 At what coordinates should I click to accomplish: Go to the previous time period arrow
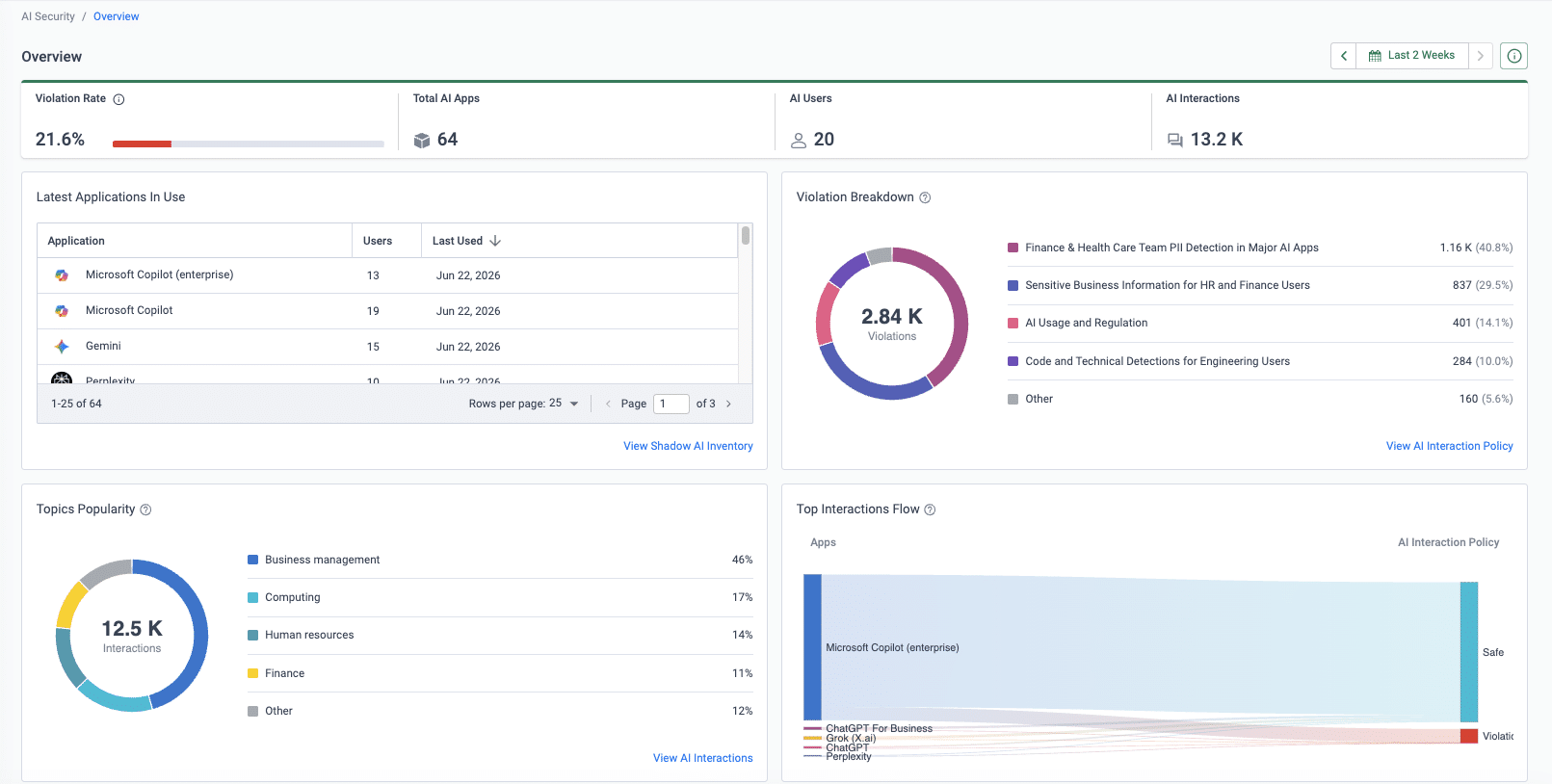(x=1344, y=56)
